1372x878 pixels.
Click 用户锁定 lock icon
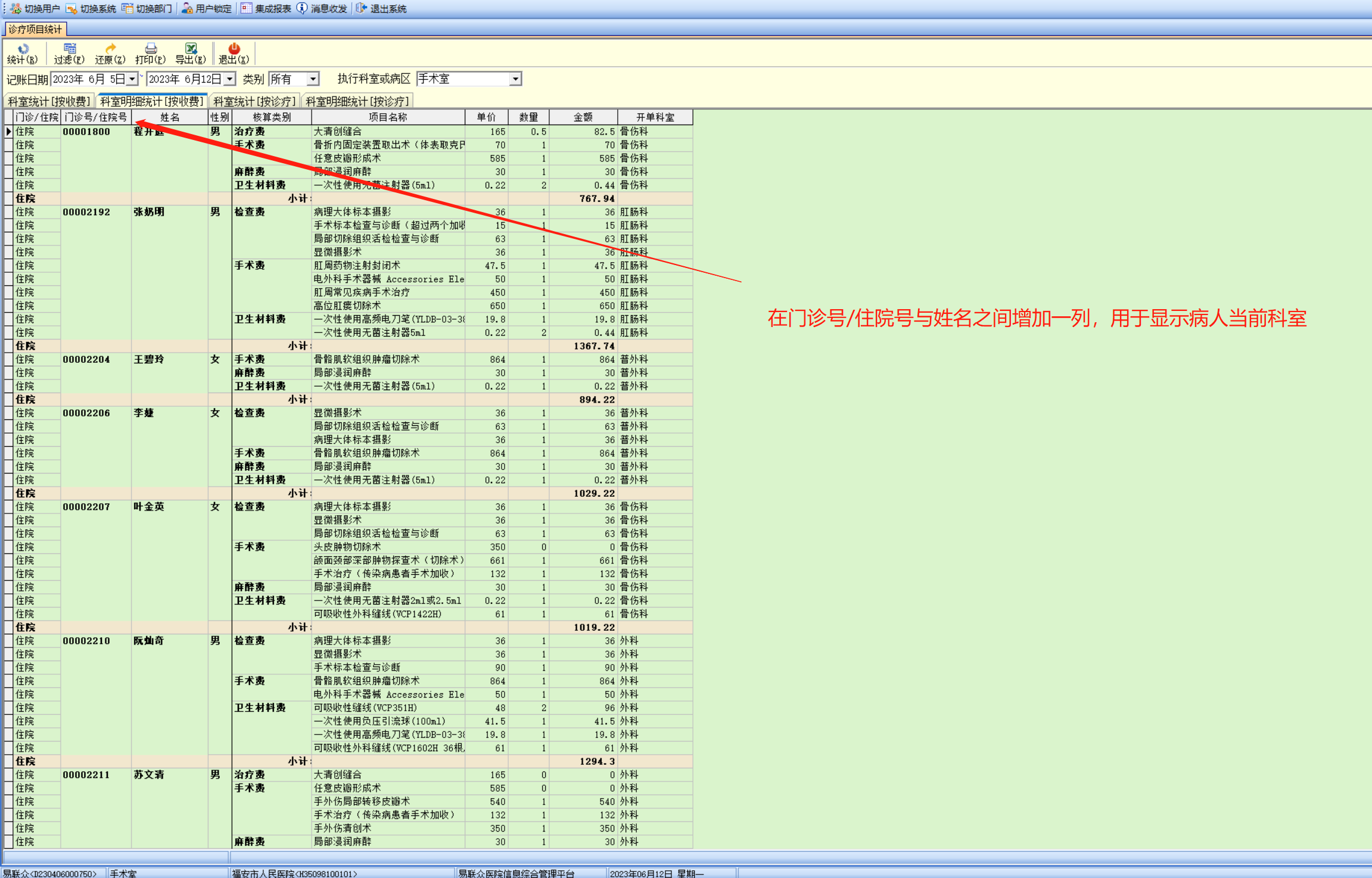pos(207,8)
